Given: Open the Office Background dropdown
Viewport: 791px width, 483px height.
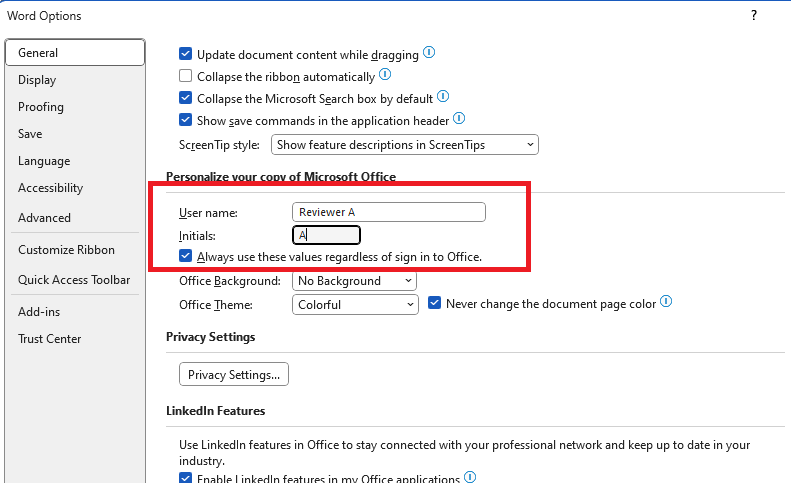Looking at the screenshot, I should click(x=354, y=281).
